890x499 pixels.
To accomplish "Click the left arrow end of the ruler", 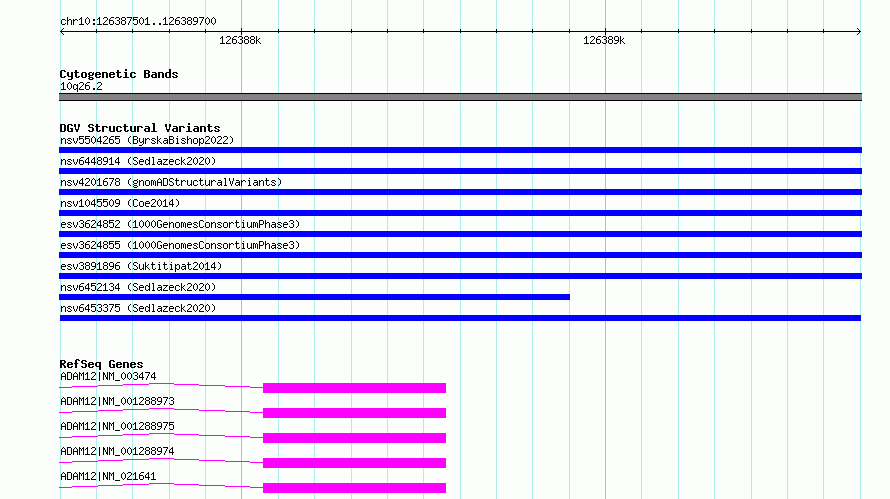I will (x=62, y=31).
